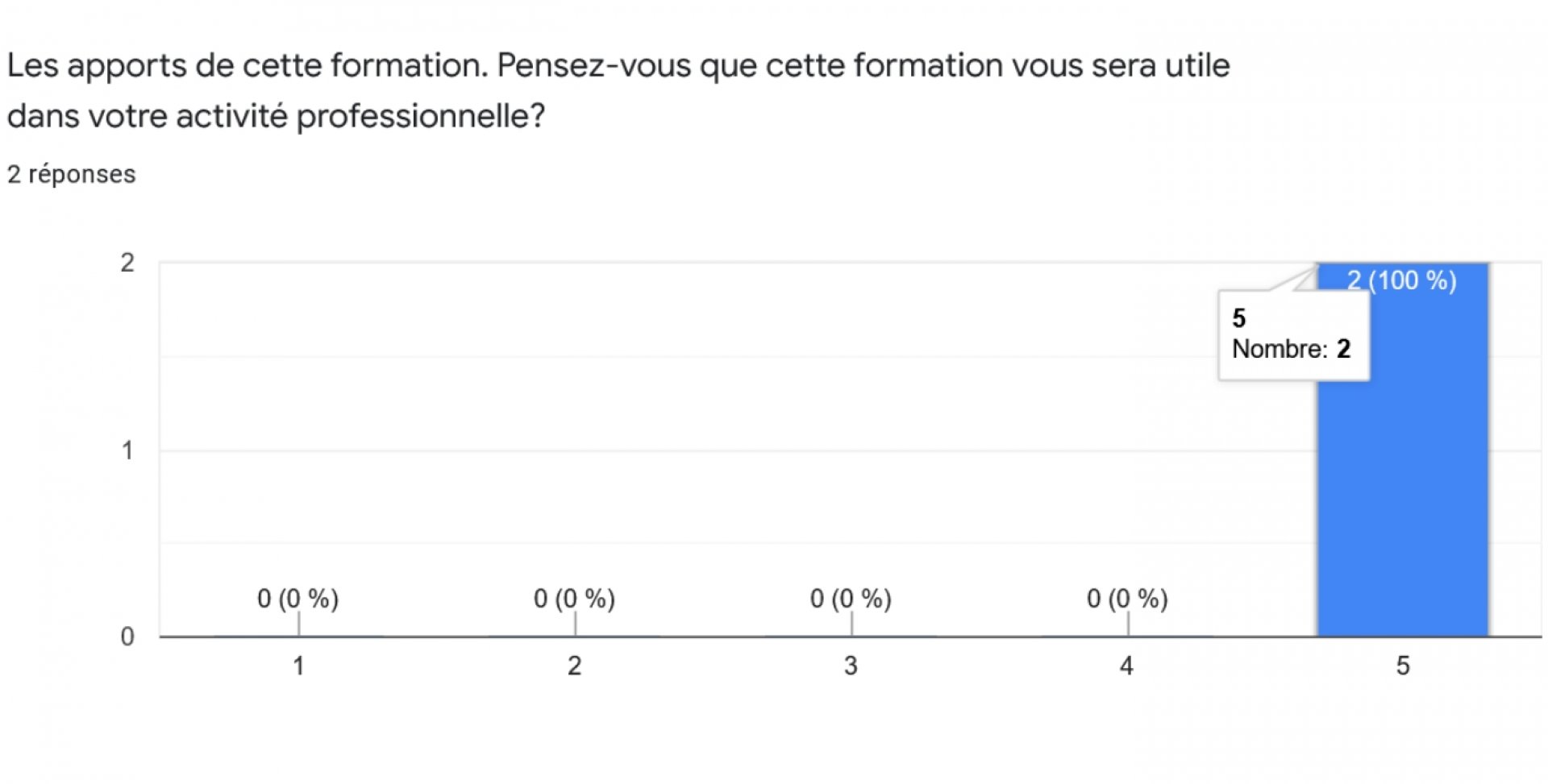Select the '2 (100 %)' bar label
The image size is (1548, 784).
pos(1402,280)
